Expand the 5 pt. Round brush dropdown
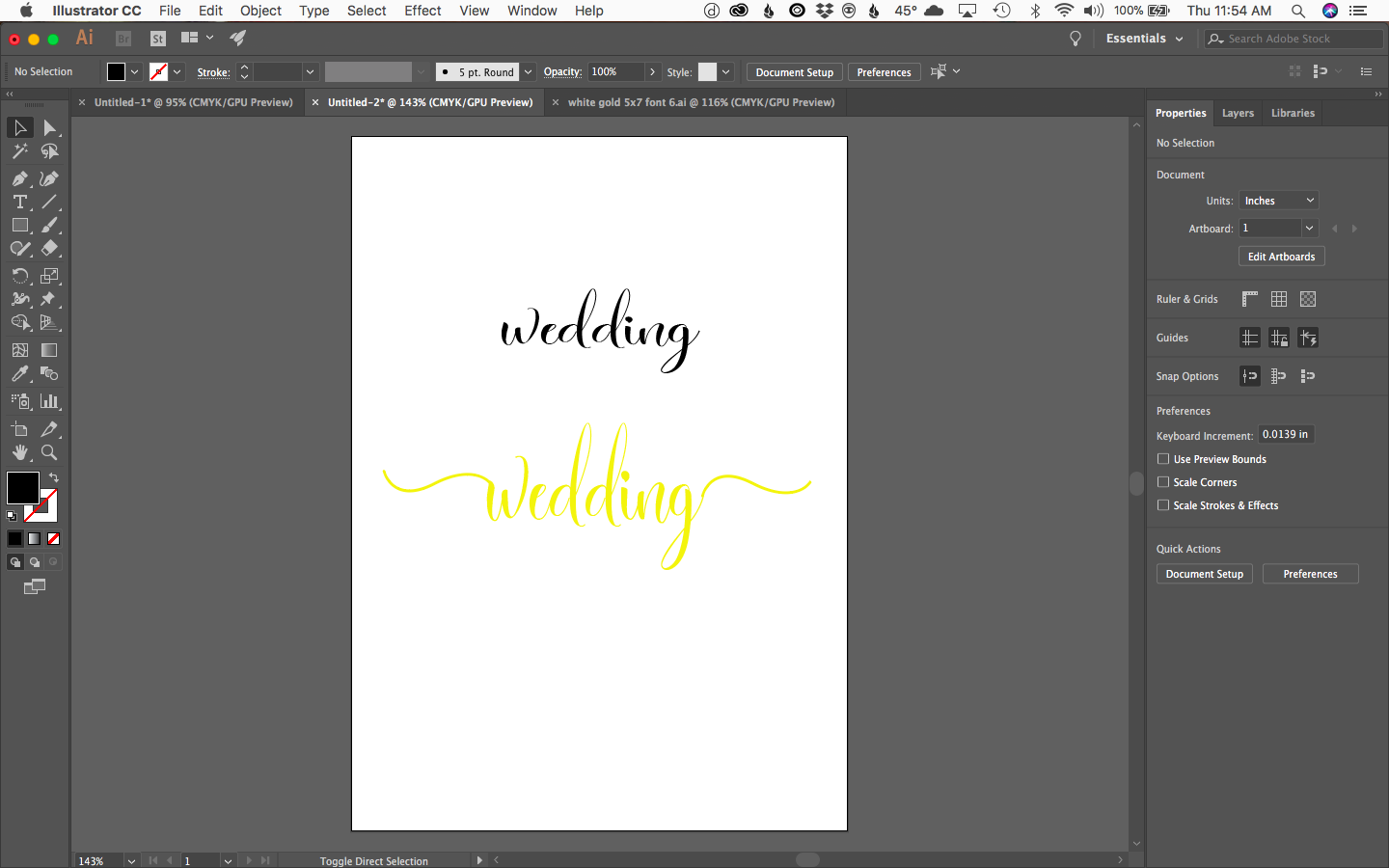The image size is (1389, 868). tap(528, 72)
